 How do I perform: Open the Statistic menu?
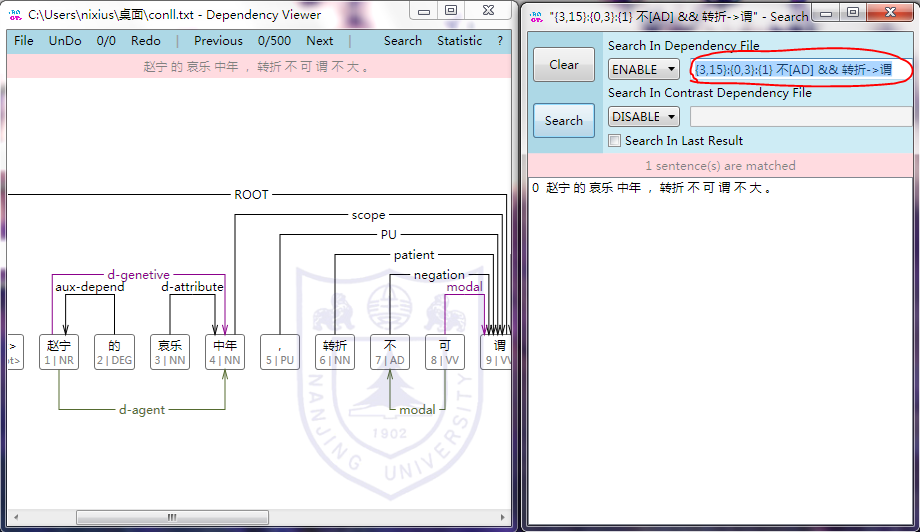pyautogui.click(x=459, y=41)
